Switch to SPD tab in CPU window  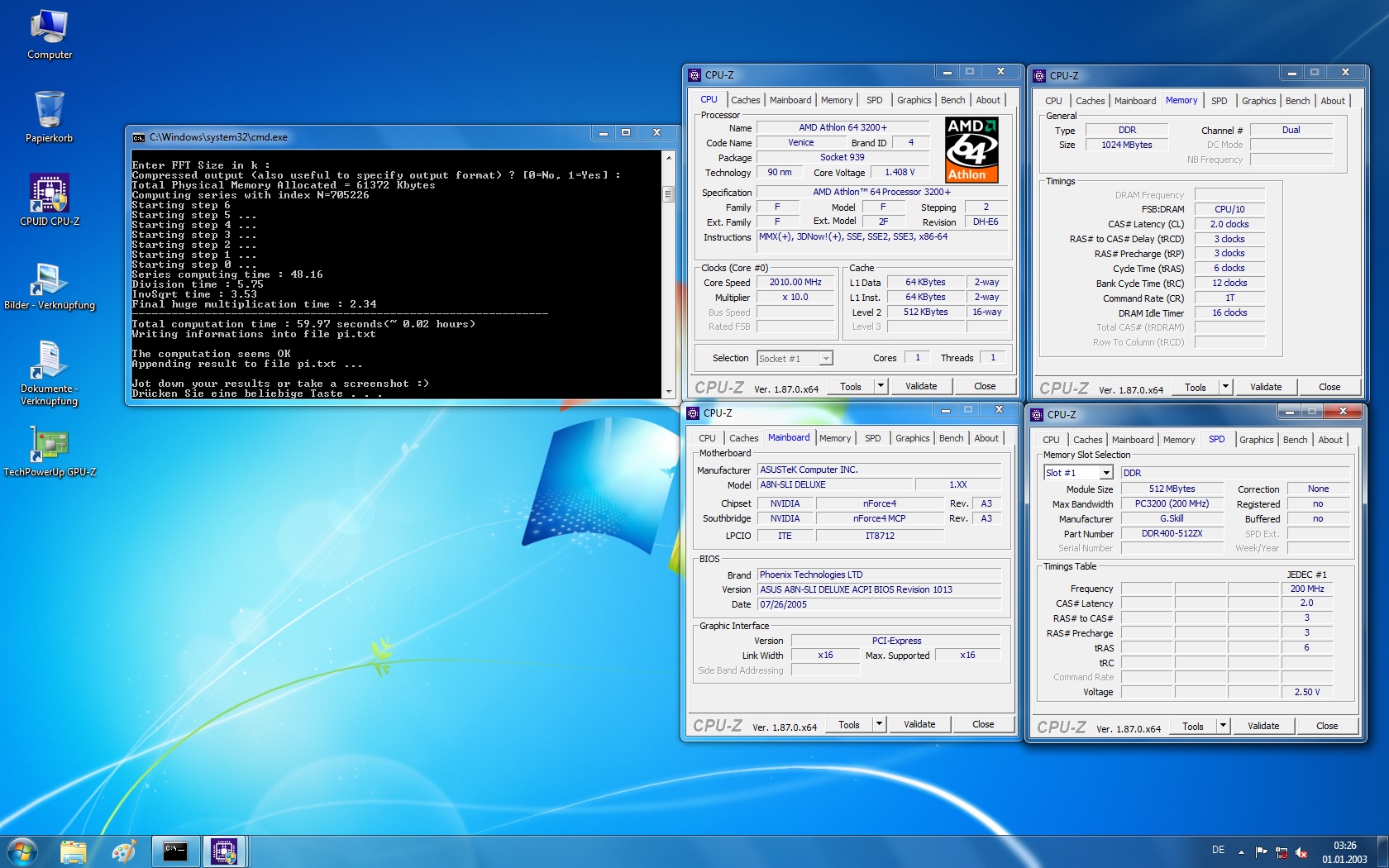point(874,100)
